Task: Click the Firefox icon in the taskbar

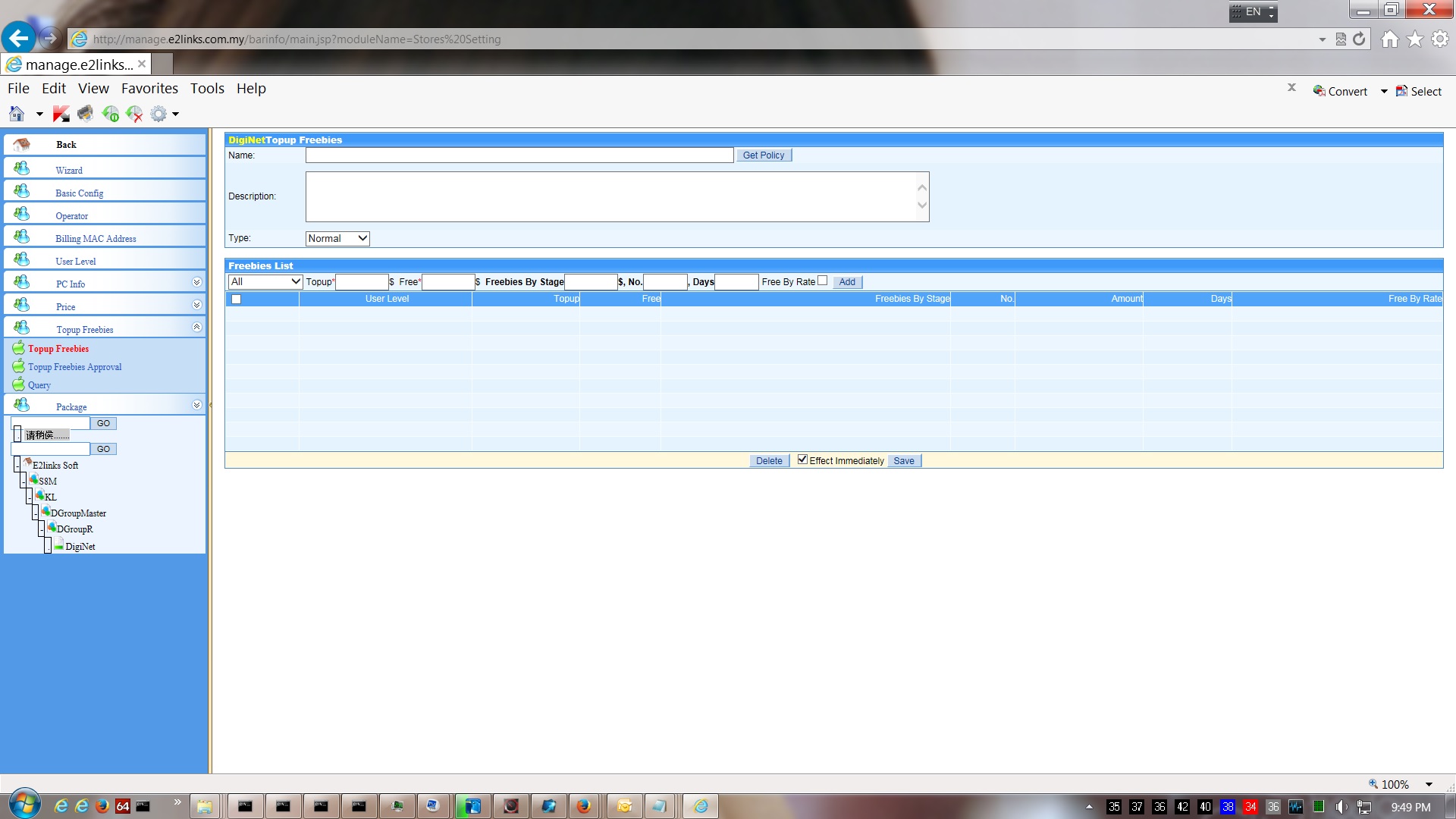Action: (583, 806)
